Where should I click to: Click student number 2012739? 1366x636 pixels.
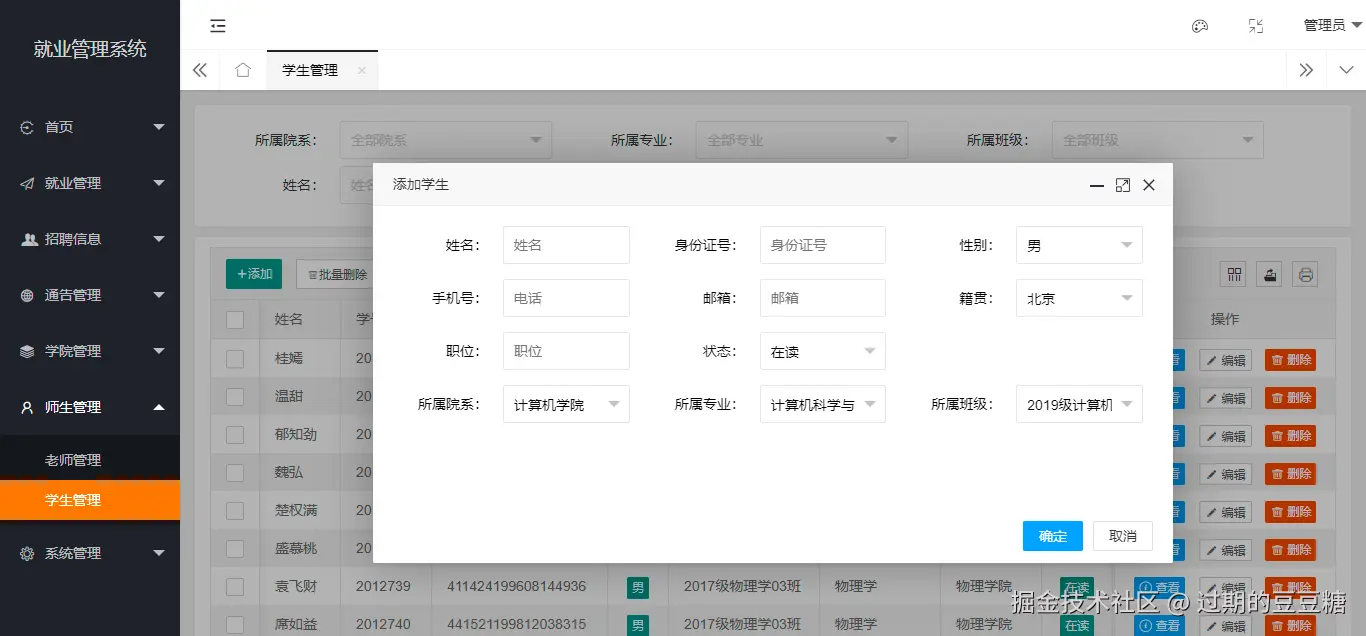[383, 586]
